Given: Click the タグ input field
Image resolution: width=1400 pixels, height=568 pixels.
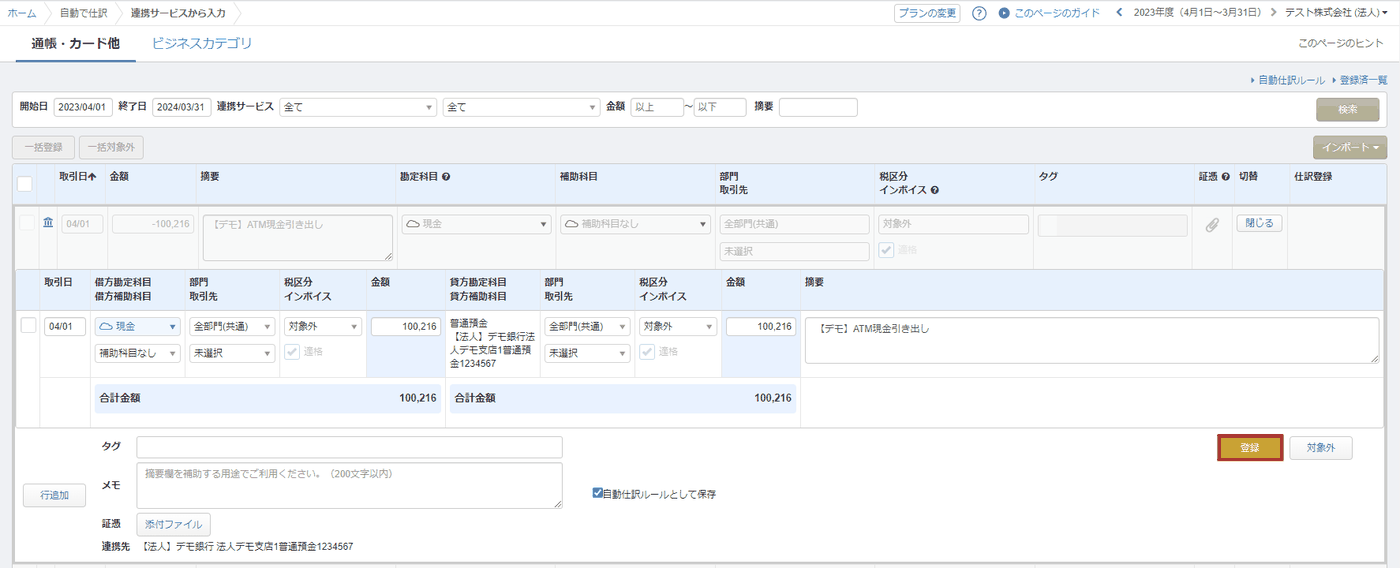Looking at the screenshot, I should click(x=350, y=447).
